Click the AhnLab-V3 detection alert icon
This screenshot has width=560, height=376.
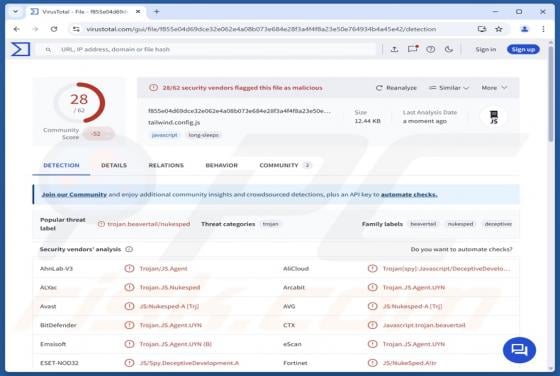[129, 269]
